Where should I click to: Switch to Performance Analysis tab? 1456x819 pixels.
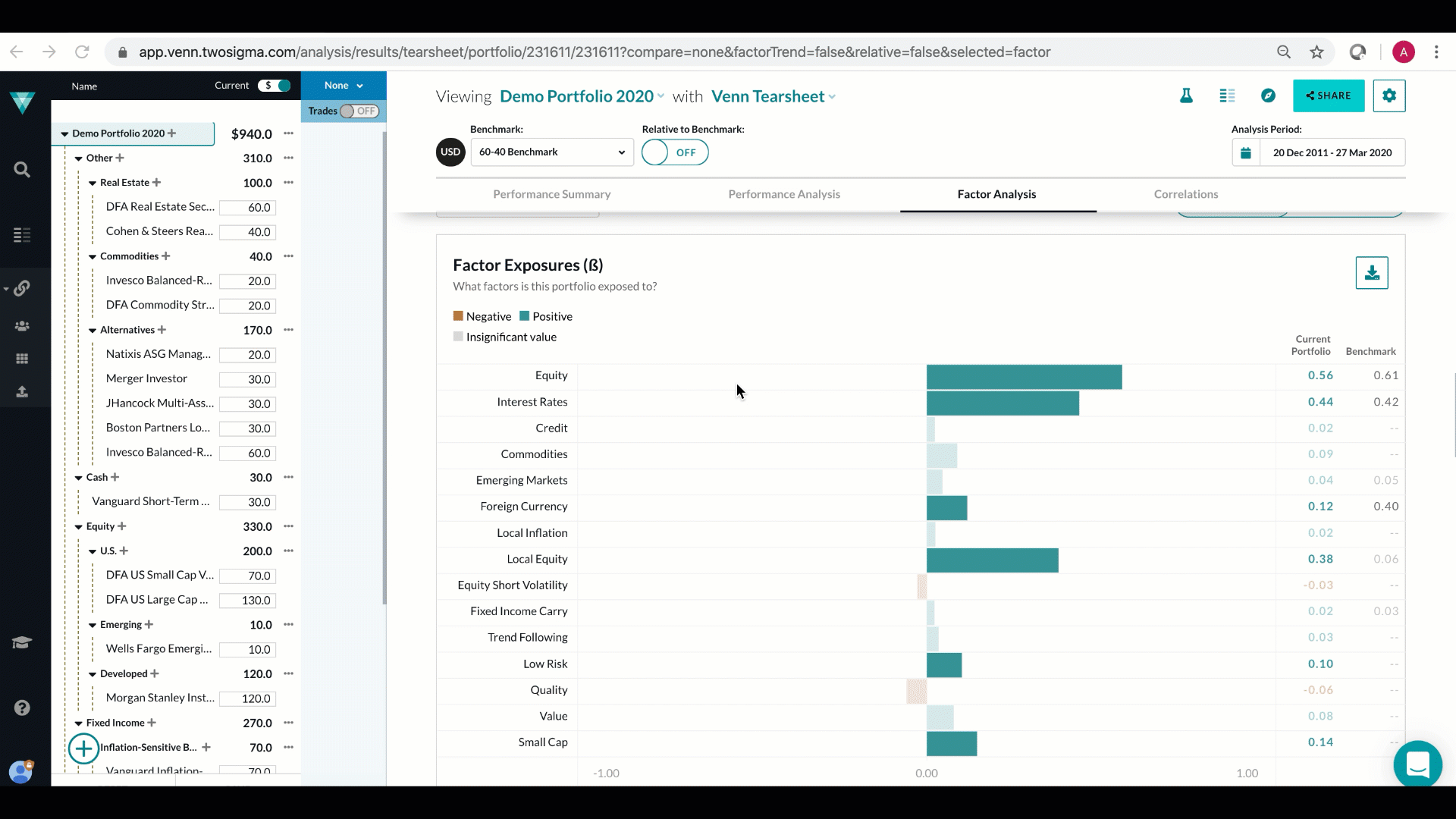coord(784,194)
